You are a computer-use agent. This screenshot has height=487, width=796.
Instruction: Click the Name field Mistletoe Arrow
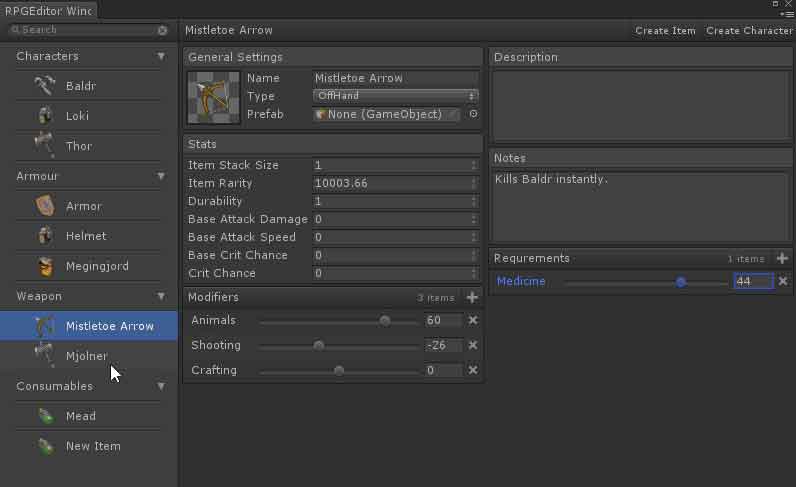click(x=395, y=78)
